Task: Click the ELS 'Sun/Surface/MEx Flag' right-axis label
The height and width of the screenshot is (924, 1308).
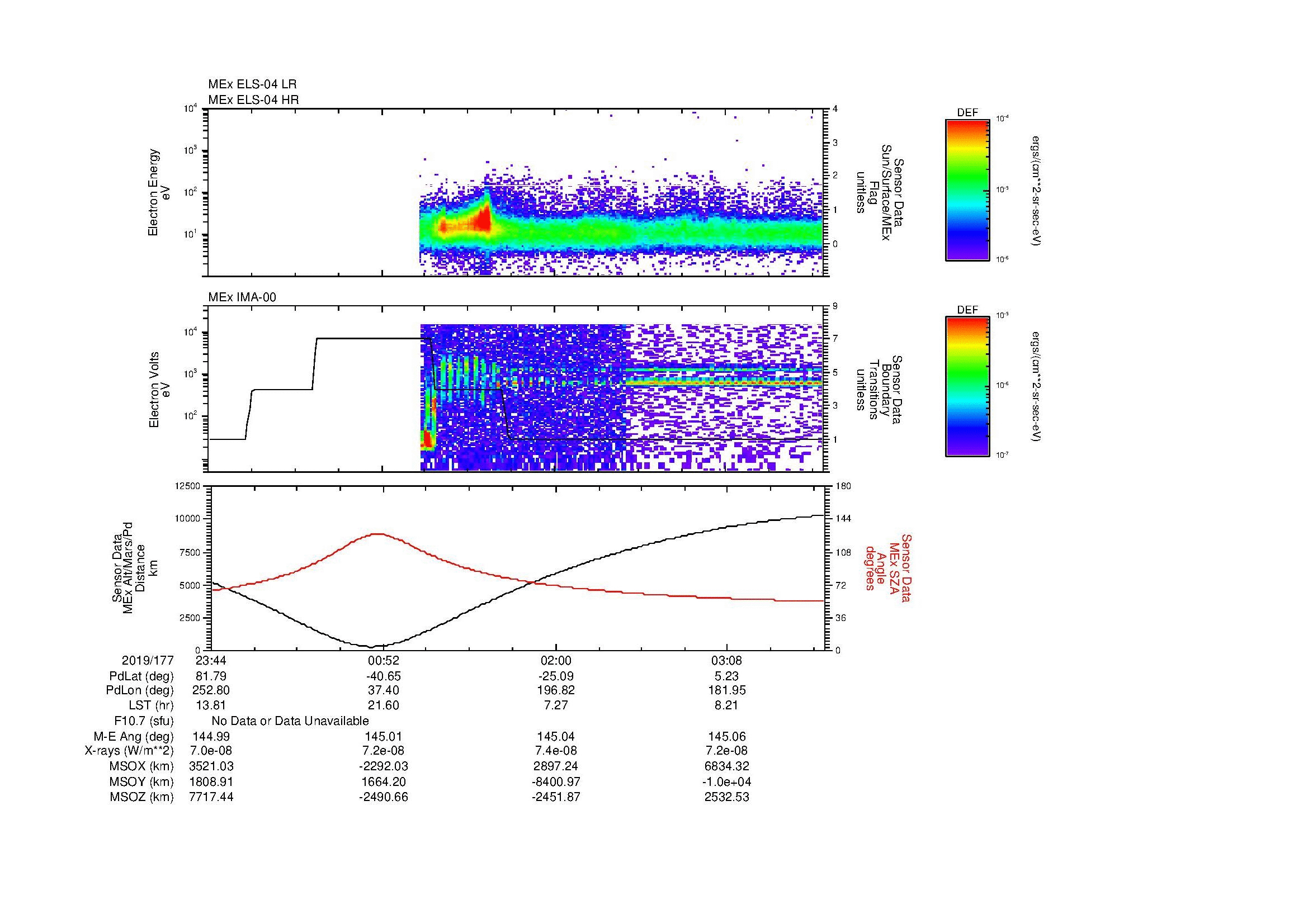Action: [x=880, y=192]
